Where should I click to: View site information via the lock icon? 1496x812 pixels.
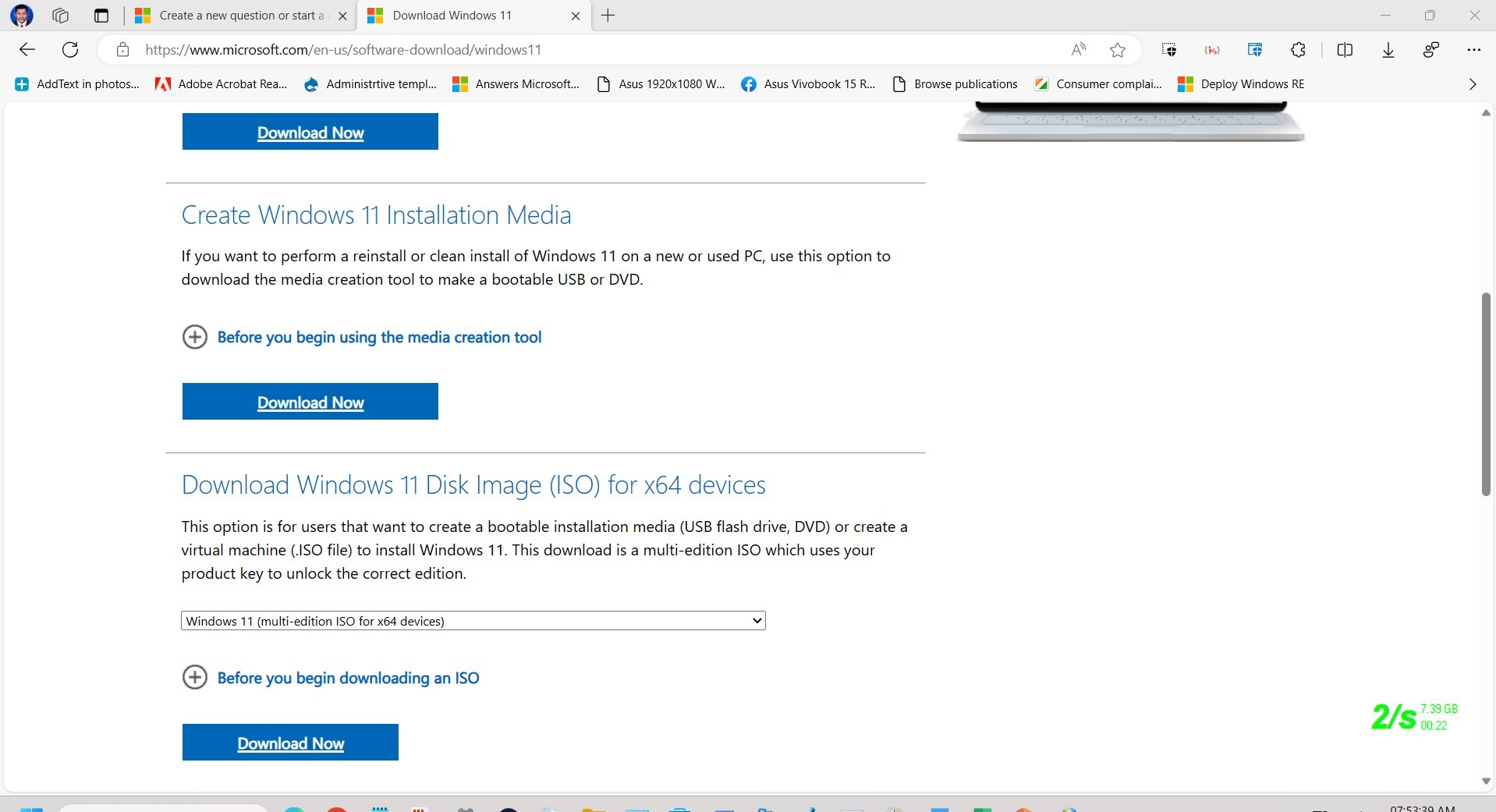click(x=122, y=50)
